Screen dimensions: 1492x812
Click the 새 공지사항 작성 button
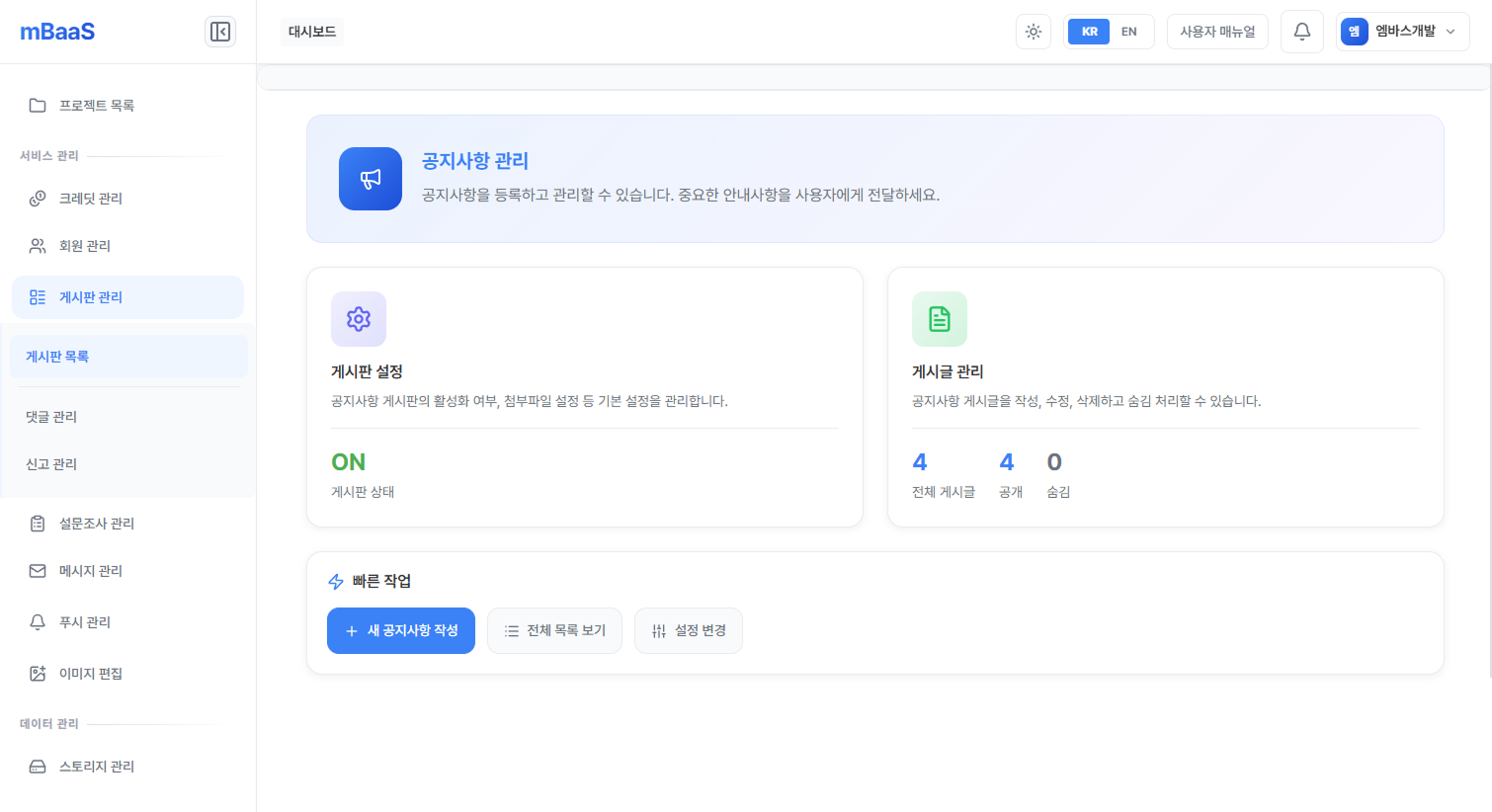(x=400, y=630)
